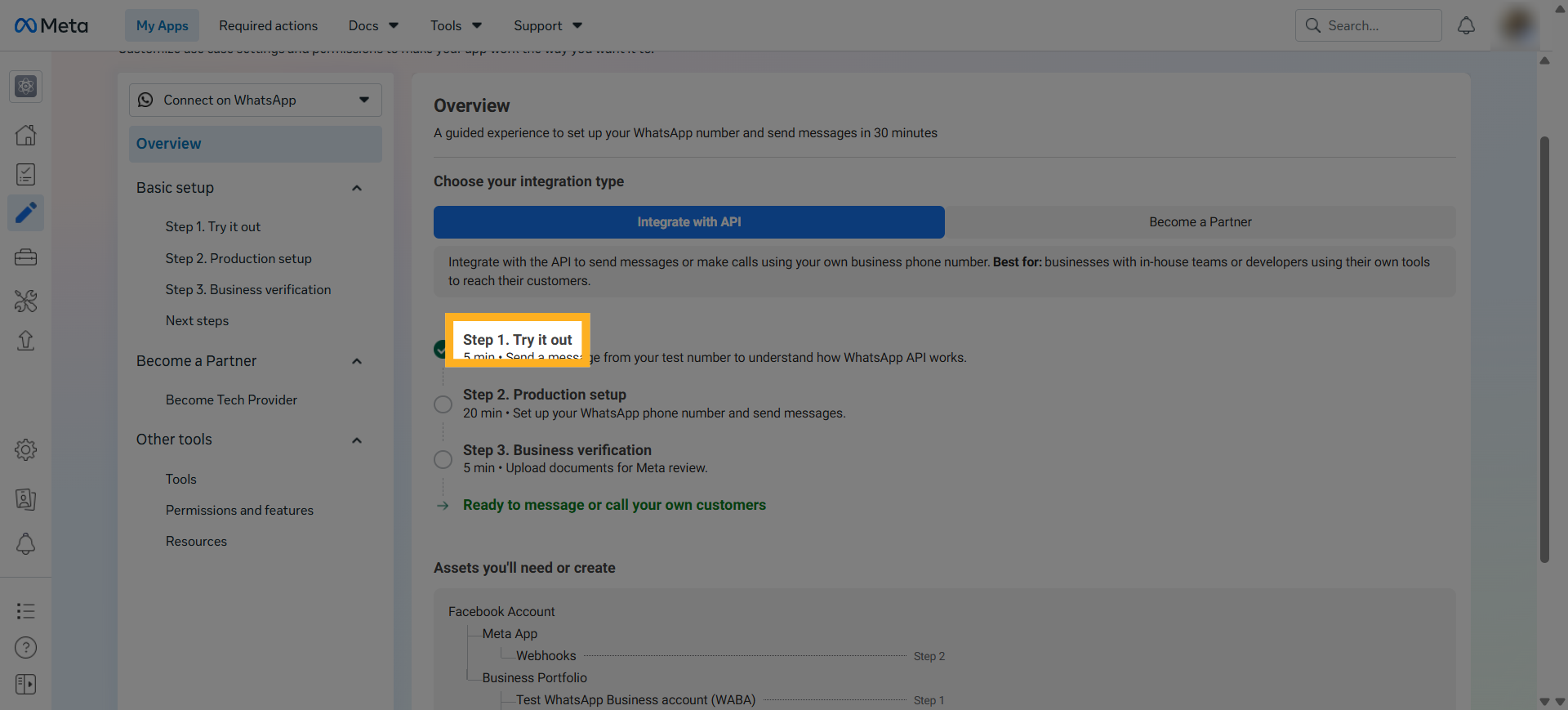Viewport: 1568px width, 710px height.
Task: Open Step 3. Business verification heading
Action: point(557,450)
